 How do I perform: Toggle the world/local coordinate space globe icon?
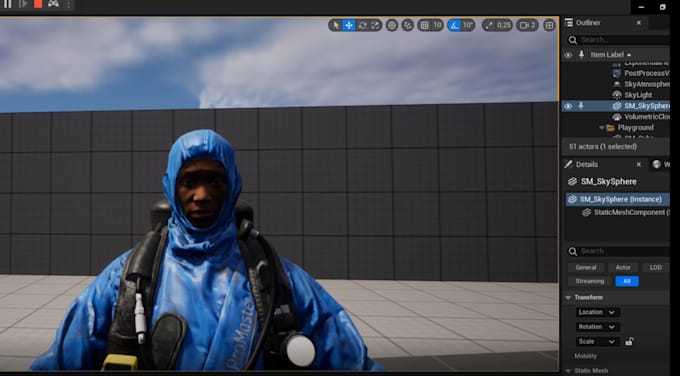click(x=392, y=25)
